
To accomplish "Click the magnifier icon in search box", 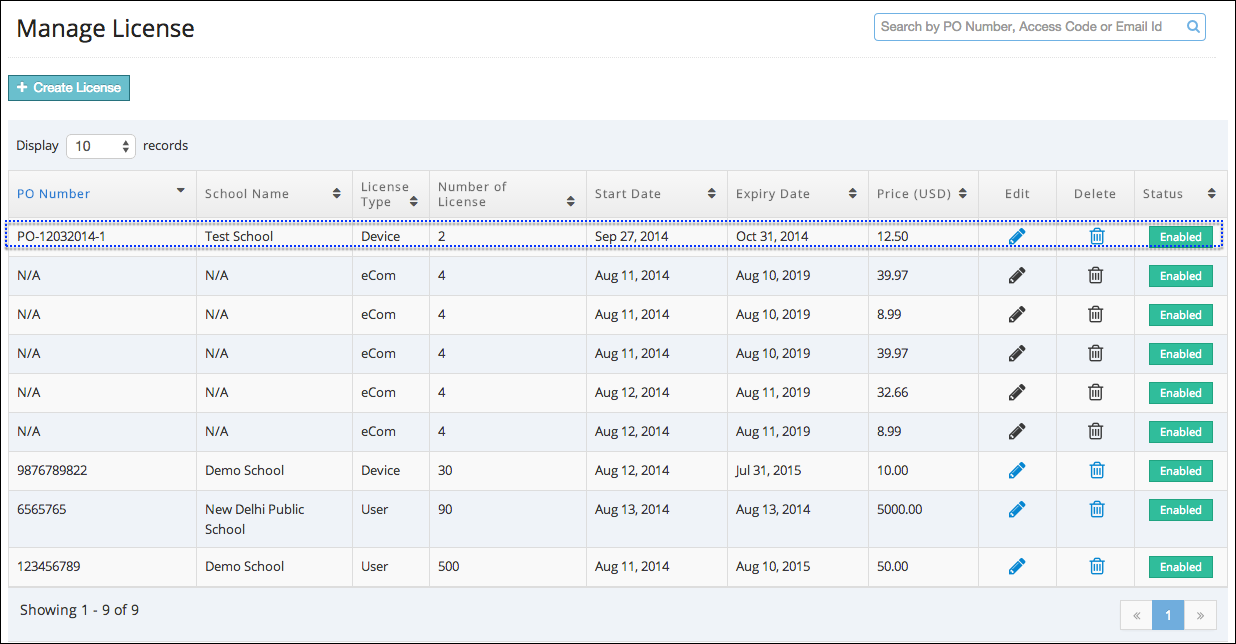I will tap(1193, 27).
